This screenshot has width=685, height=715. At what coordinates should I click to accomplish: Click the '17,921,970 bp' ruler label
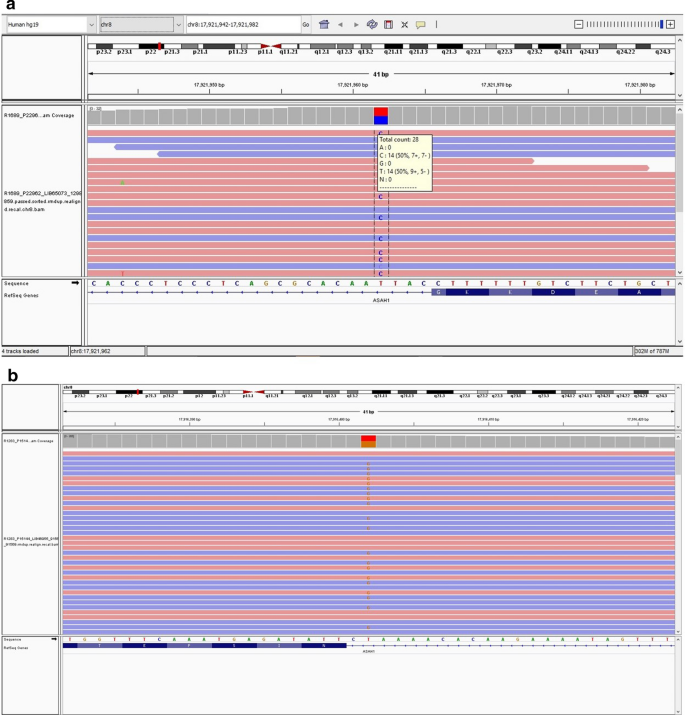pyautogui.click(x=497, y=85)
